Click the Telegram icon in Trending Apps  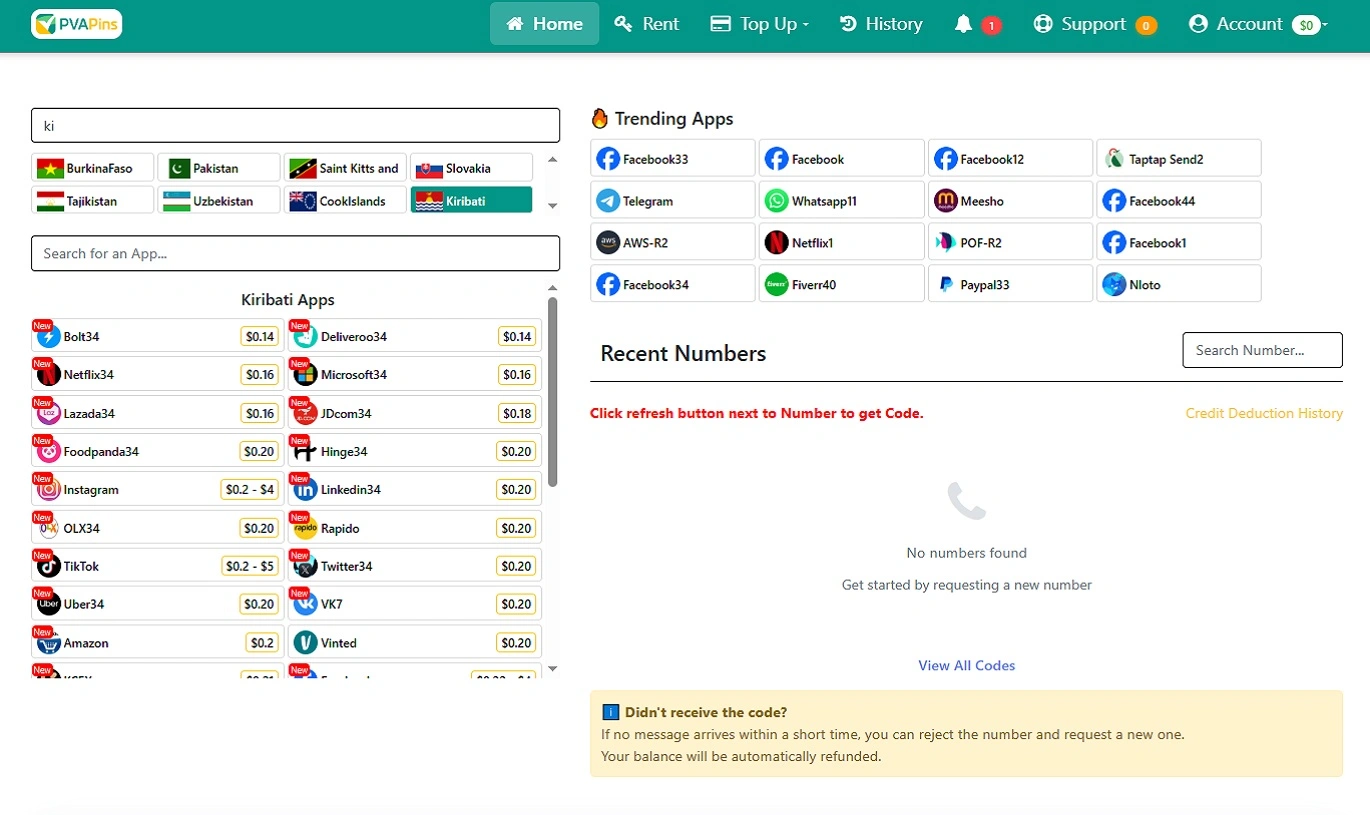click(608, 201)
